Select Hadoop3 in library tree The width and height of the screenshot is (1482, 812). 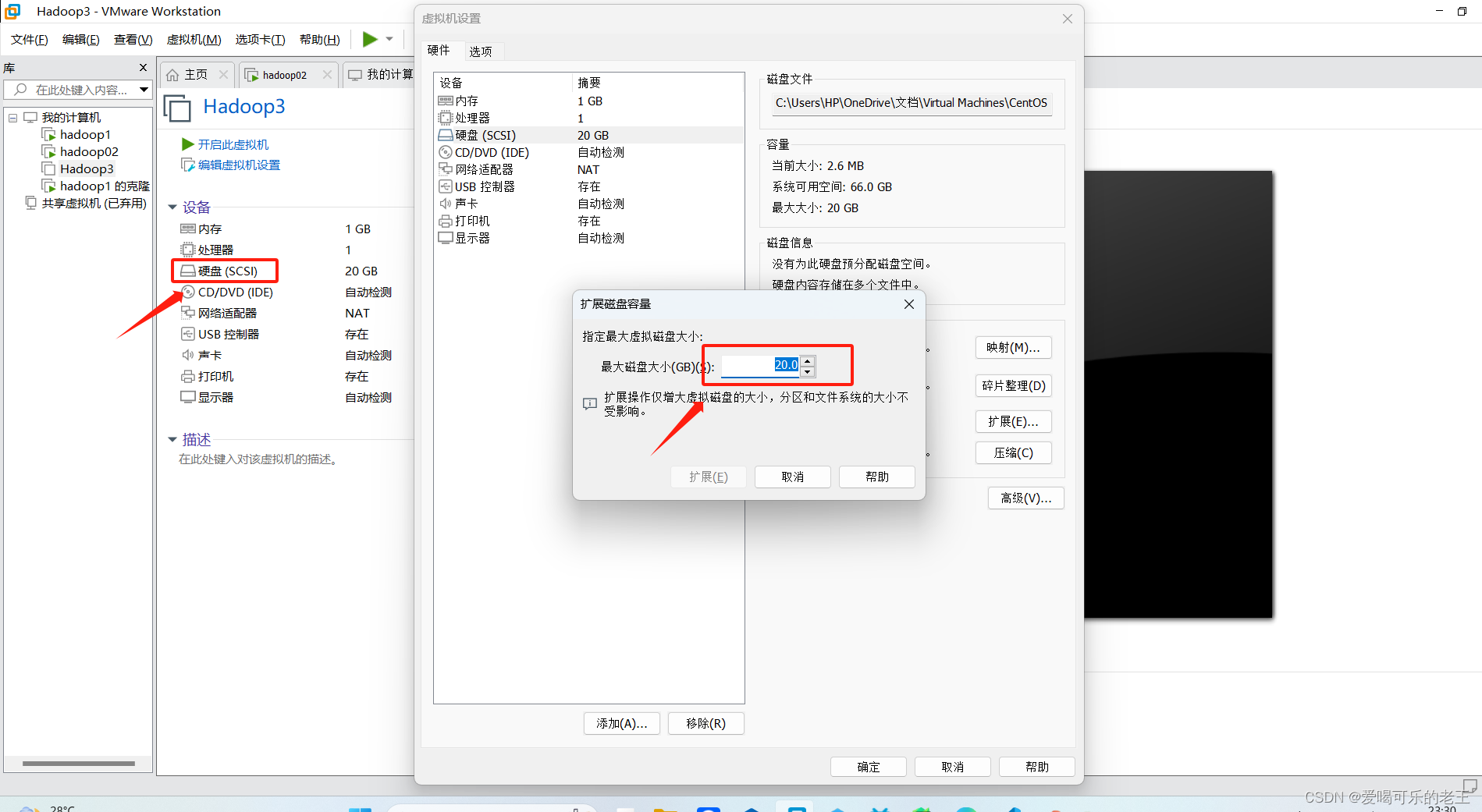[x=87, y=168]
